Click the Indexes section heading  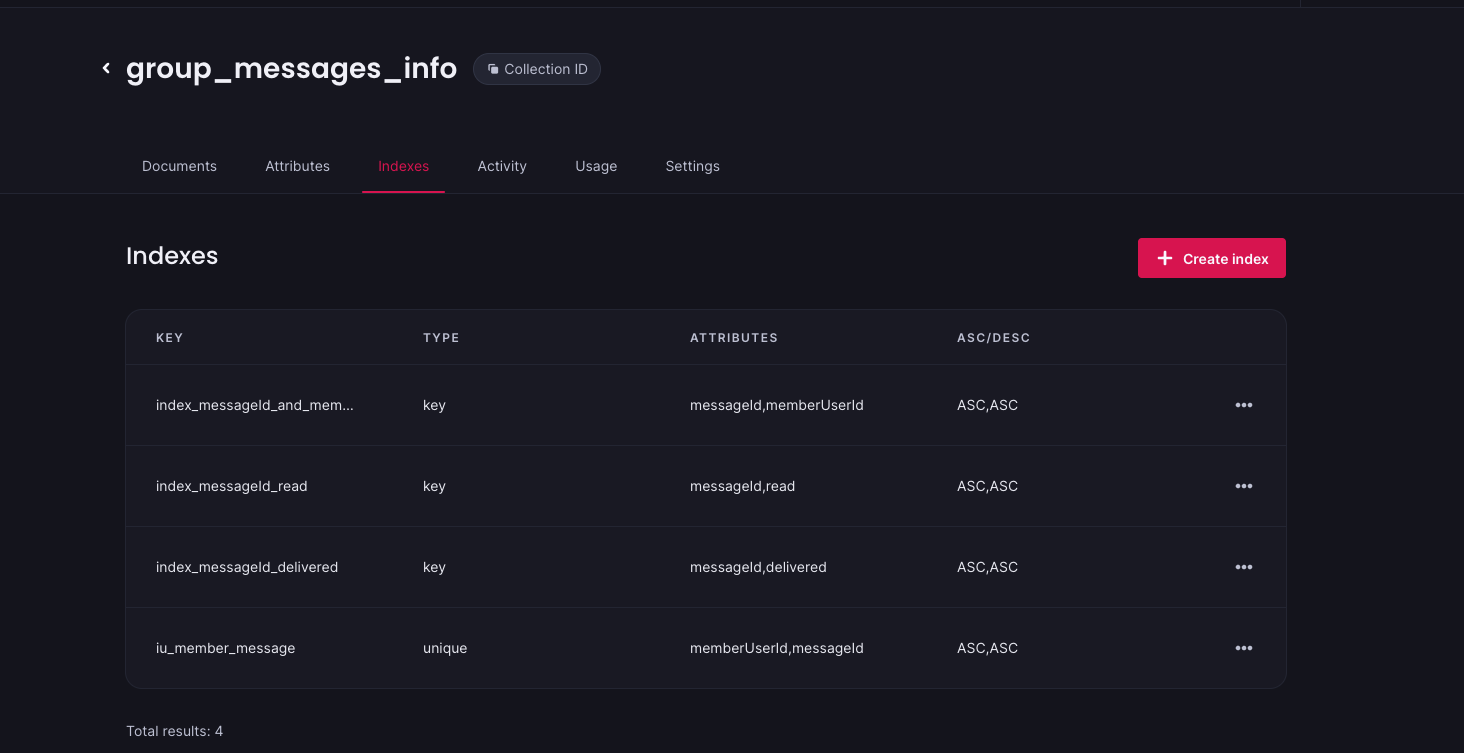click(x=172, y=256)
